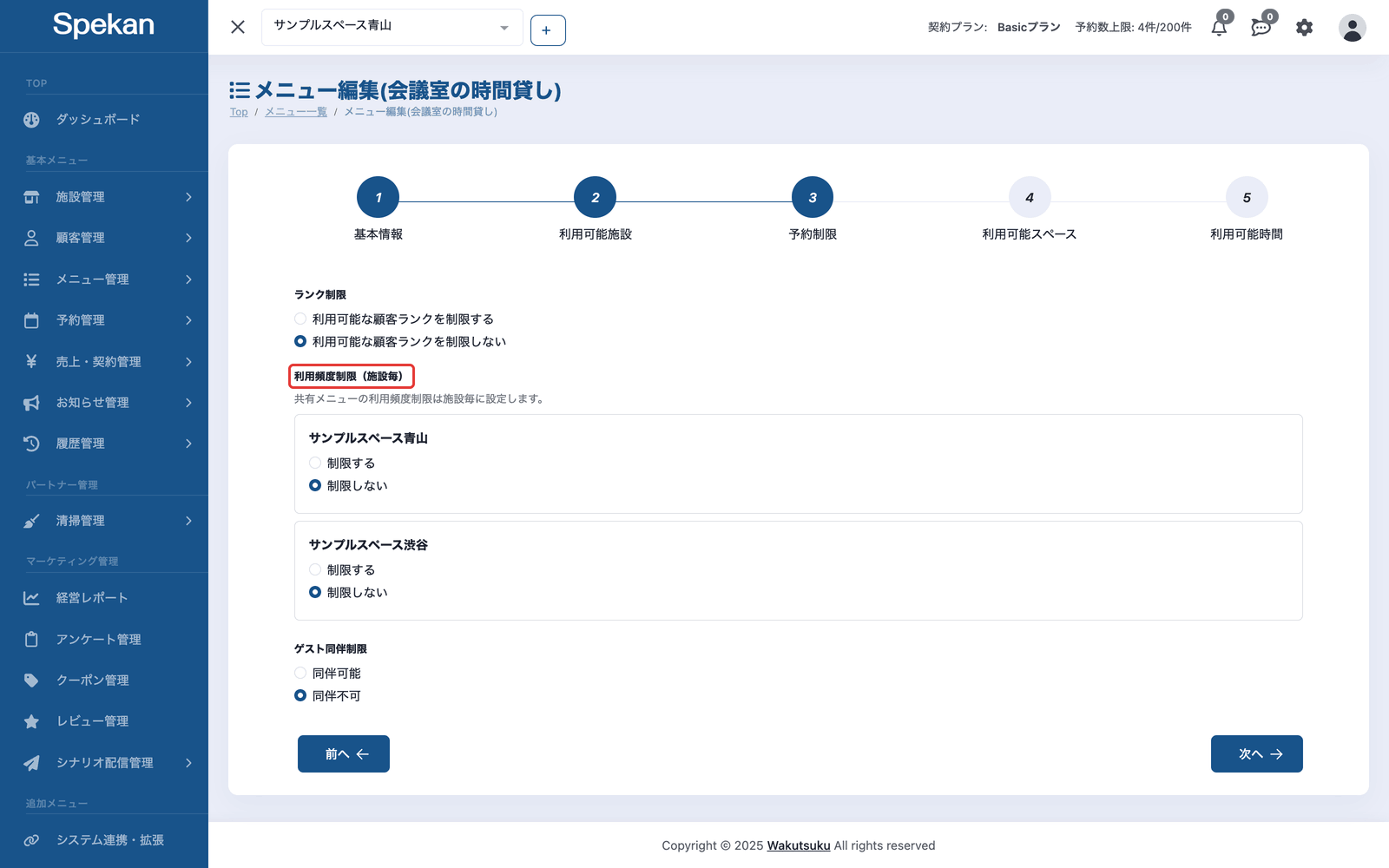The height and width of the screenshot is (868, 1389).
Task: Click the 前へ back button
Action: (344, 753)
